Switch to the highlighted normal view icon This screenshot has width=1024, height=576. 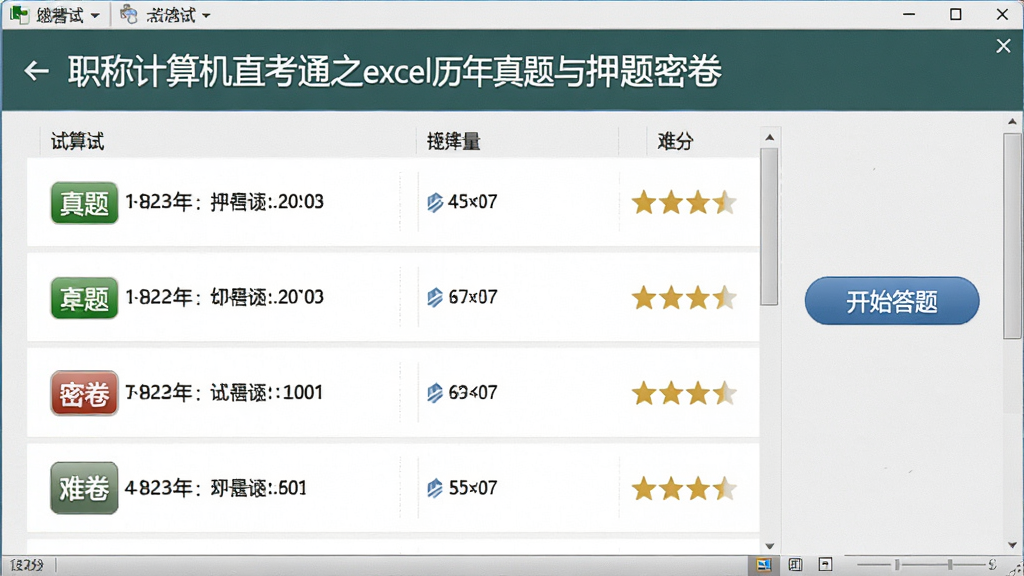pyautogui.click(x=763, y=564)
